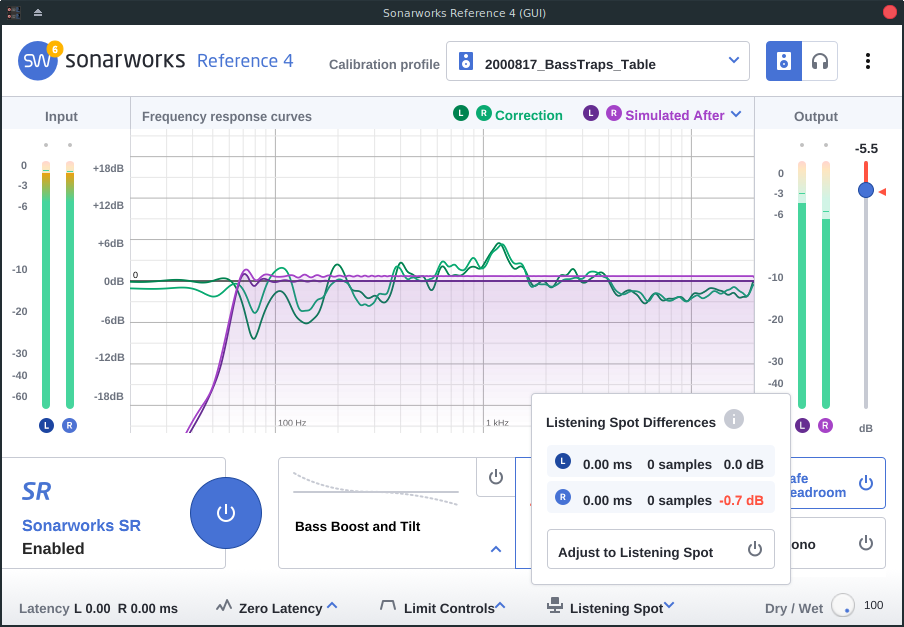
Task: Click the Bass Boost and Tilt curve preview
Action: [376, 490]
